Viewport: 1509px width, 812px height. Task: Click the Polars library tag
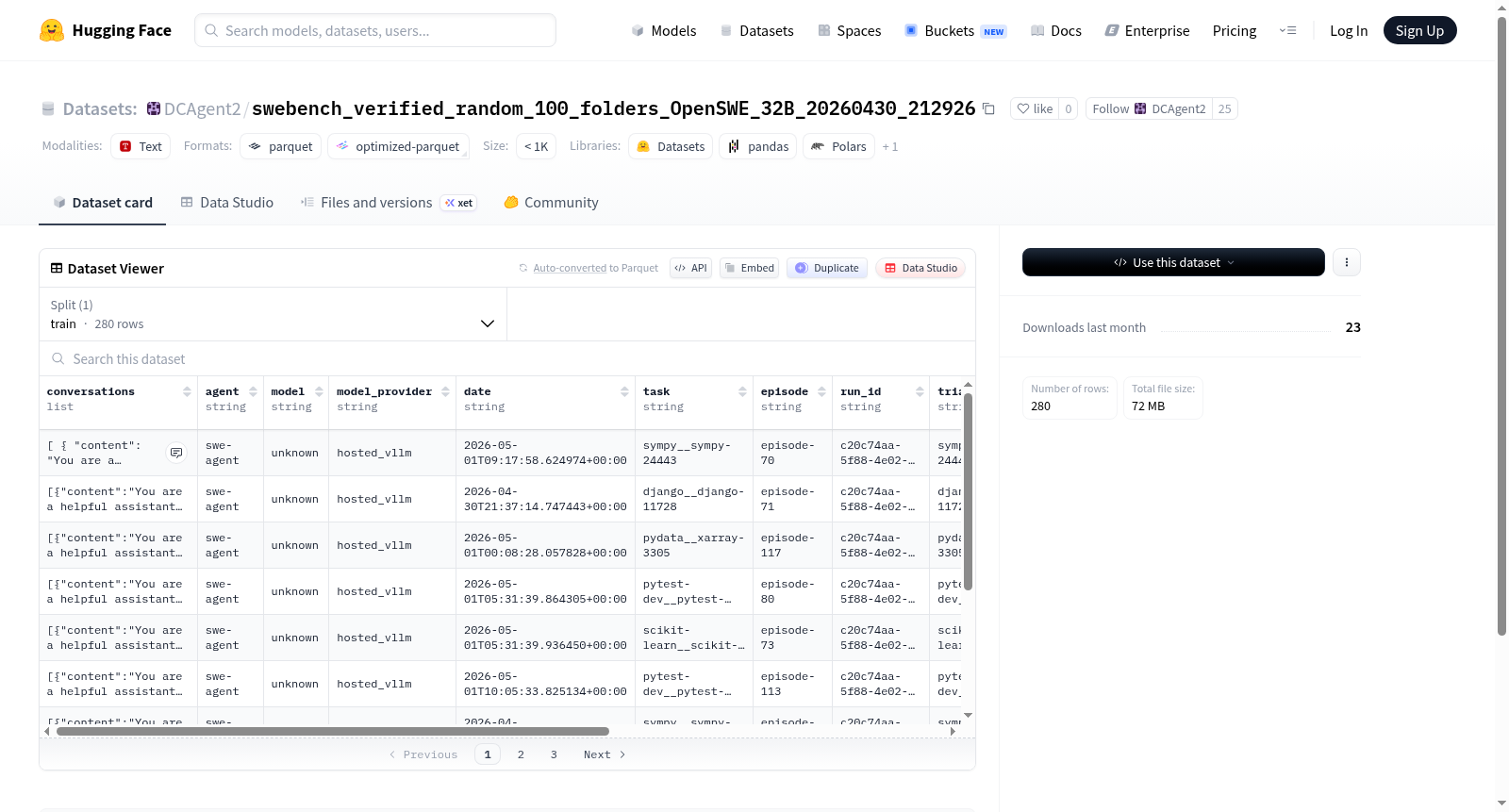click(838, 146)
